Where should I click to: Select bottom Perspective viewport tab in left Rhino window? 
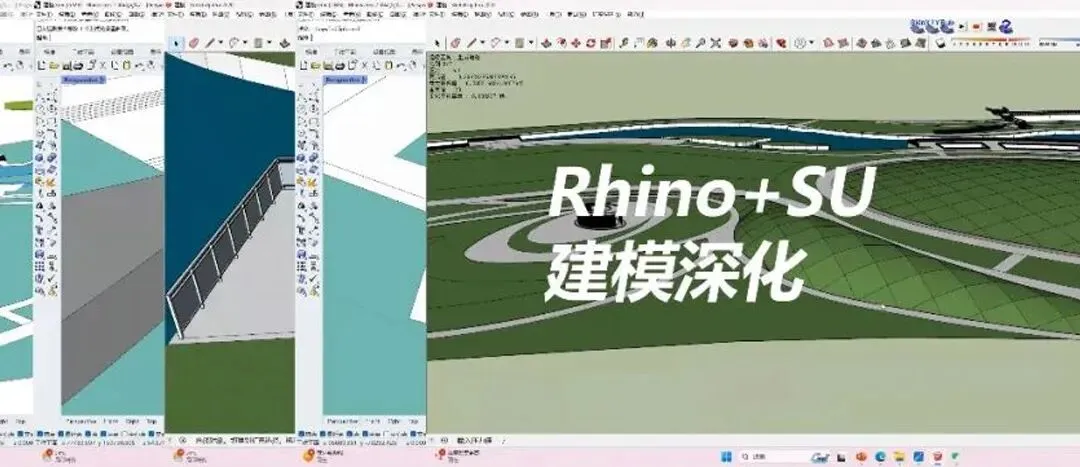click(82, 420)
